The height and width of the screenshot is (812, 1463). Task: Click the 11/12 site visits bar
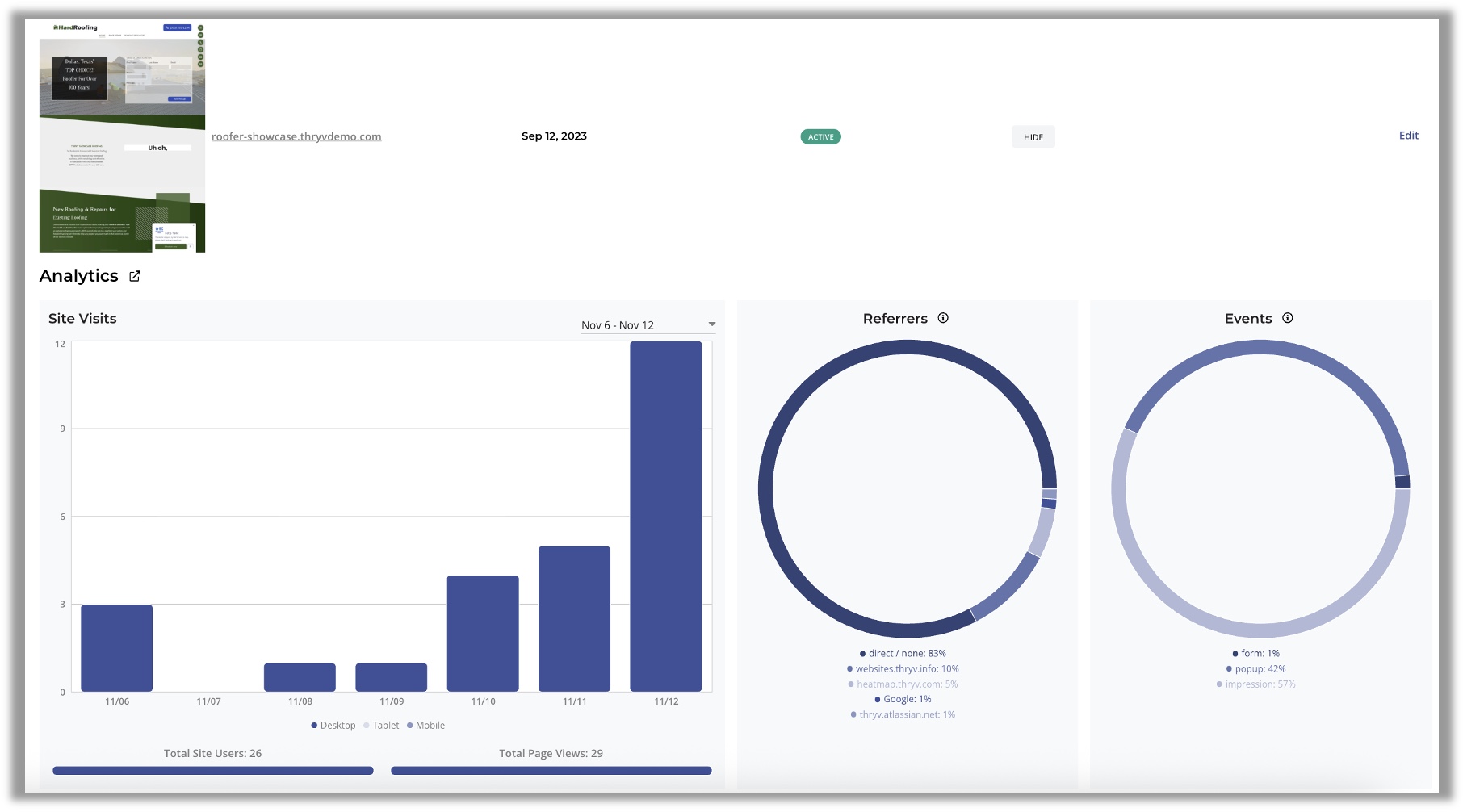pos(666,517)
